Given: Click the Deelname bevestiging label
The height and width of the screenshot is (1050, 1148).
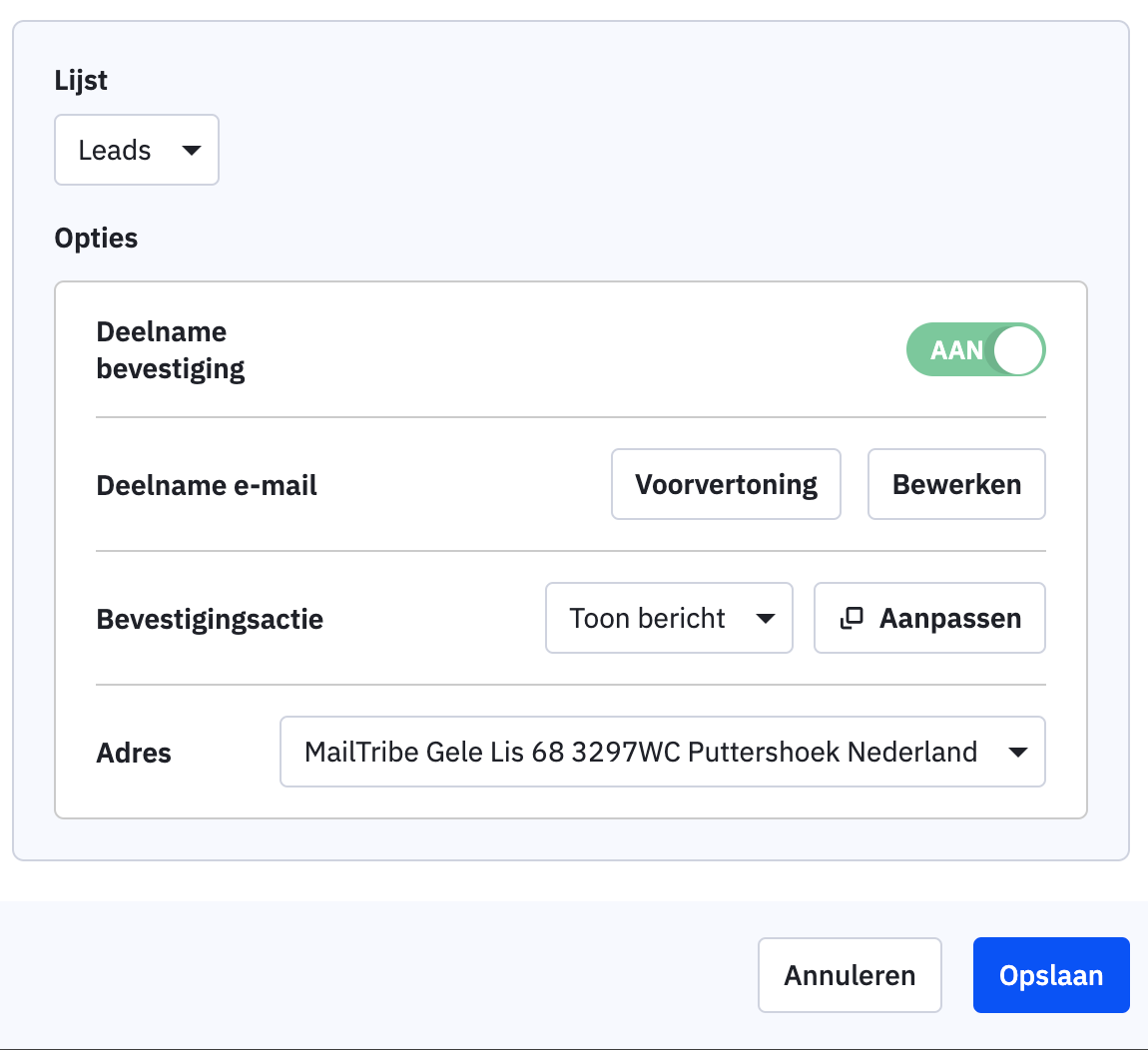Looking at the screenshot, I should click(171, 350).
